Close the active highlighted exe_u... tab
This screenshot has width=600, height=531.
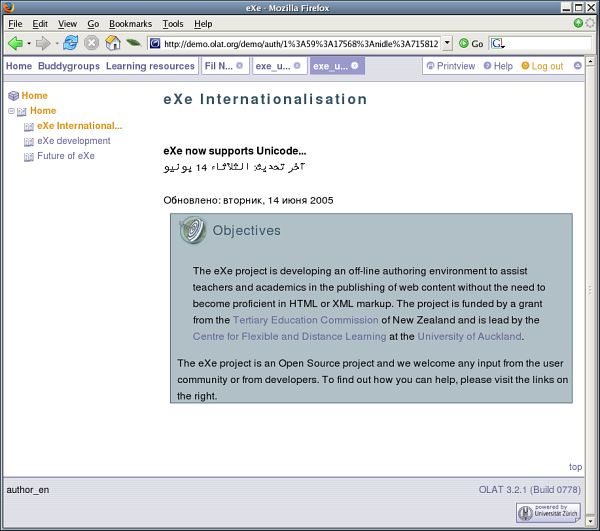tap(355, 65)
